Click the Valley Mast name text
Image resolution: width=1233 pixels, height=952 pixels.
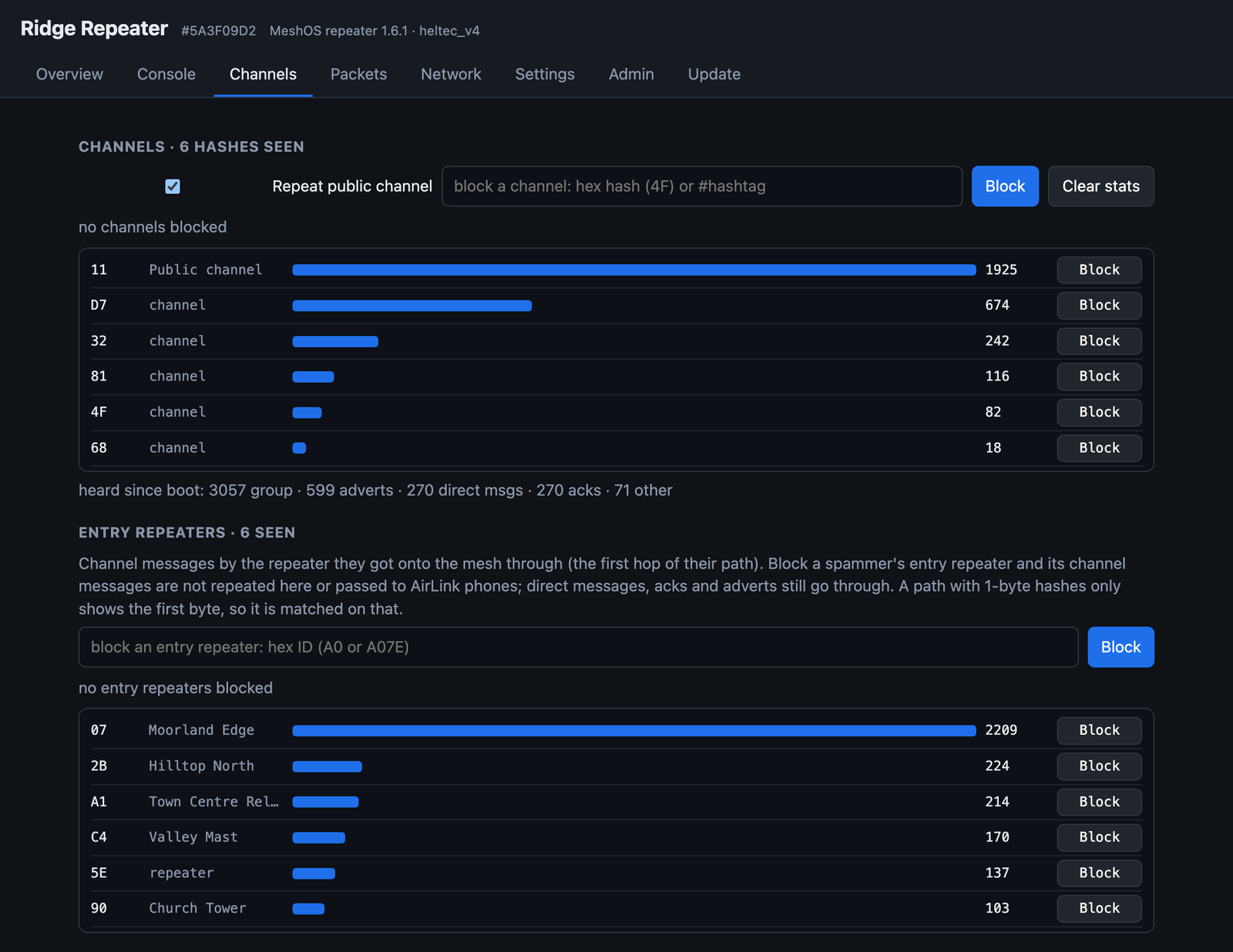[x=193, y=837]
